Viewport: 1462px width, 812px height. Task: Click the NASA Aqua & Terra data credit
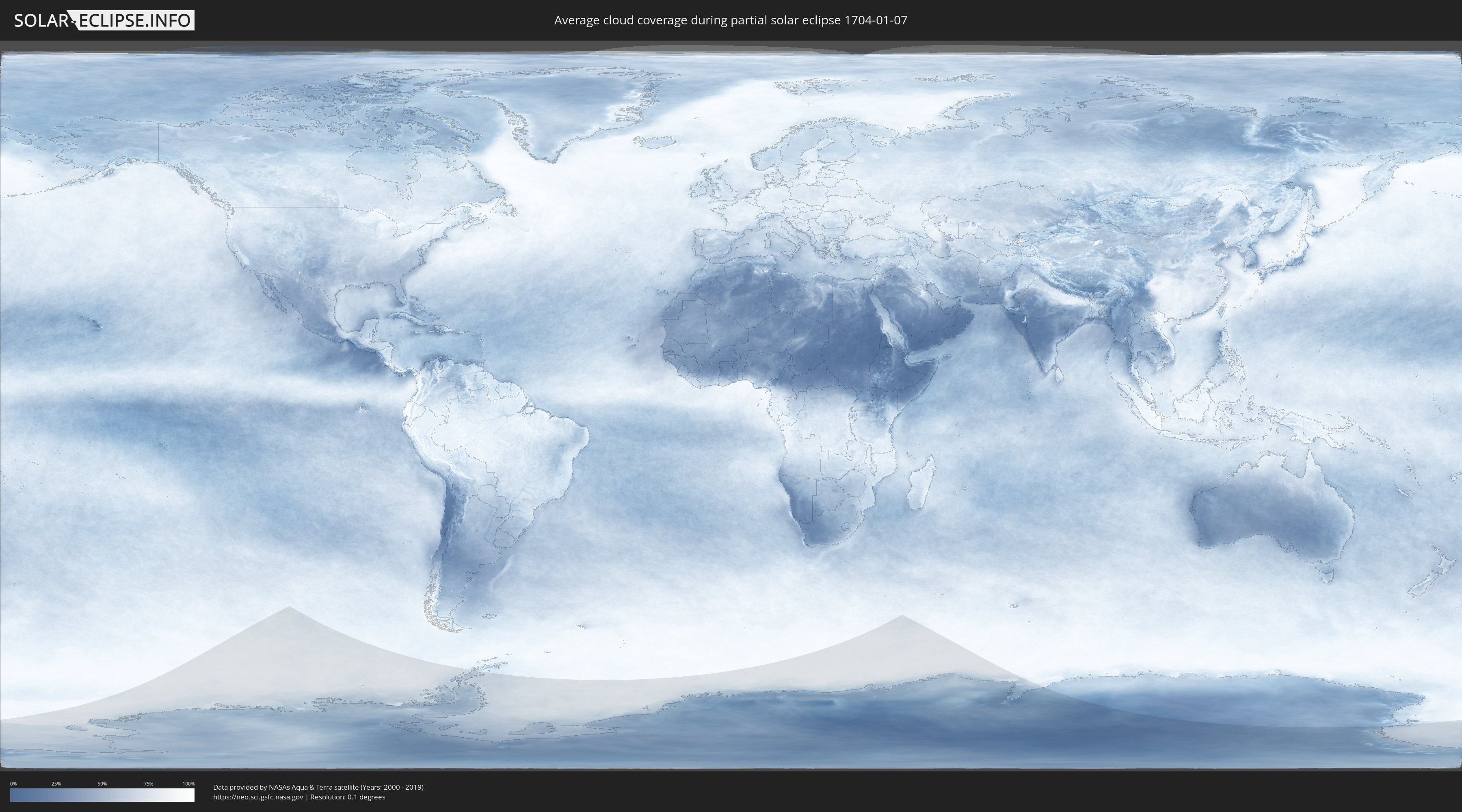click(318, 787)
